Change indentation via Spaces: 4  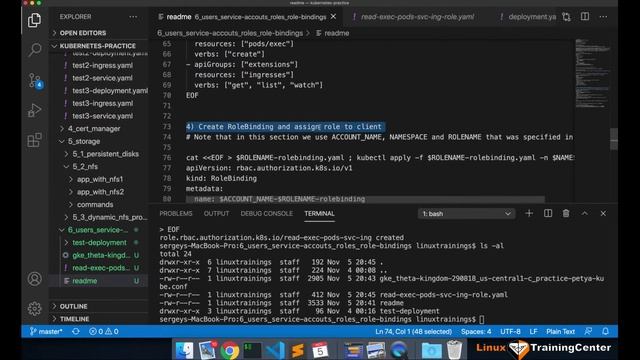[476, 331]
